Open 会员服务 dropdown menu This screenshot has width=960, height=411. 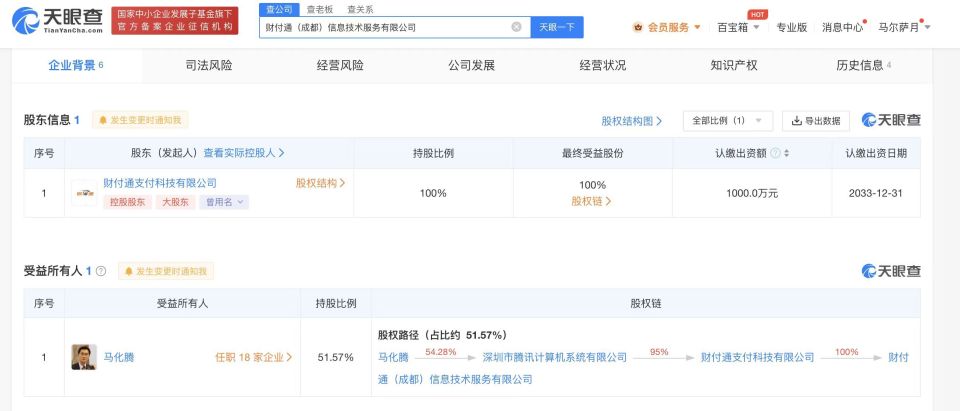(674, 27)
